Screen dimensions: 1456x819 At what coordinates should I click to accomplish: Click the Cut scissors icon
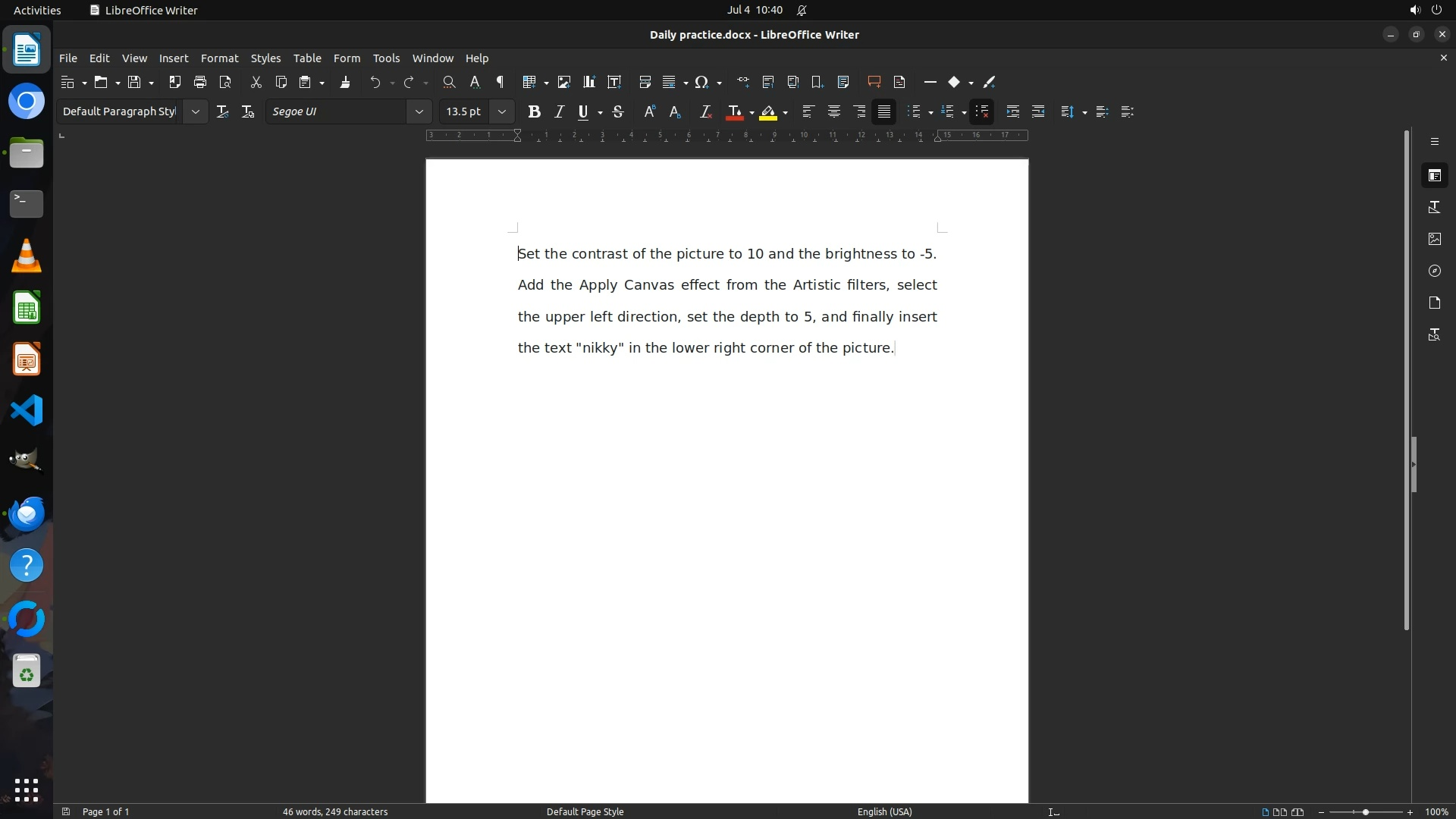(256, 82)
